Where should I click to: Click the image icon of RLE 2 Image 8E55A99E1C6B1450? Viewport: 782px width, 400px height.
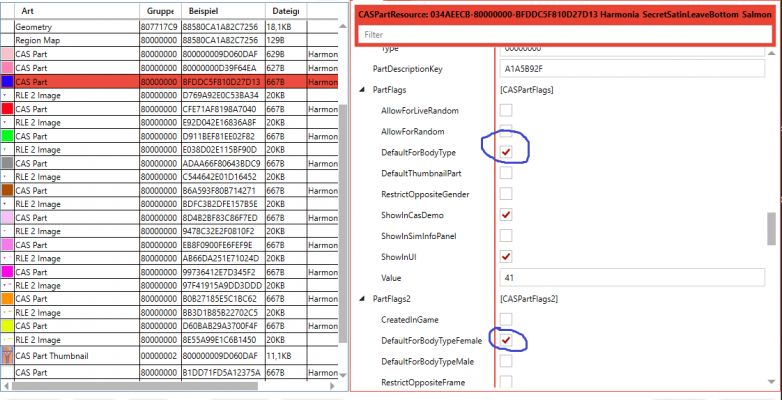[7, 340]
